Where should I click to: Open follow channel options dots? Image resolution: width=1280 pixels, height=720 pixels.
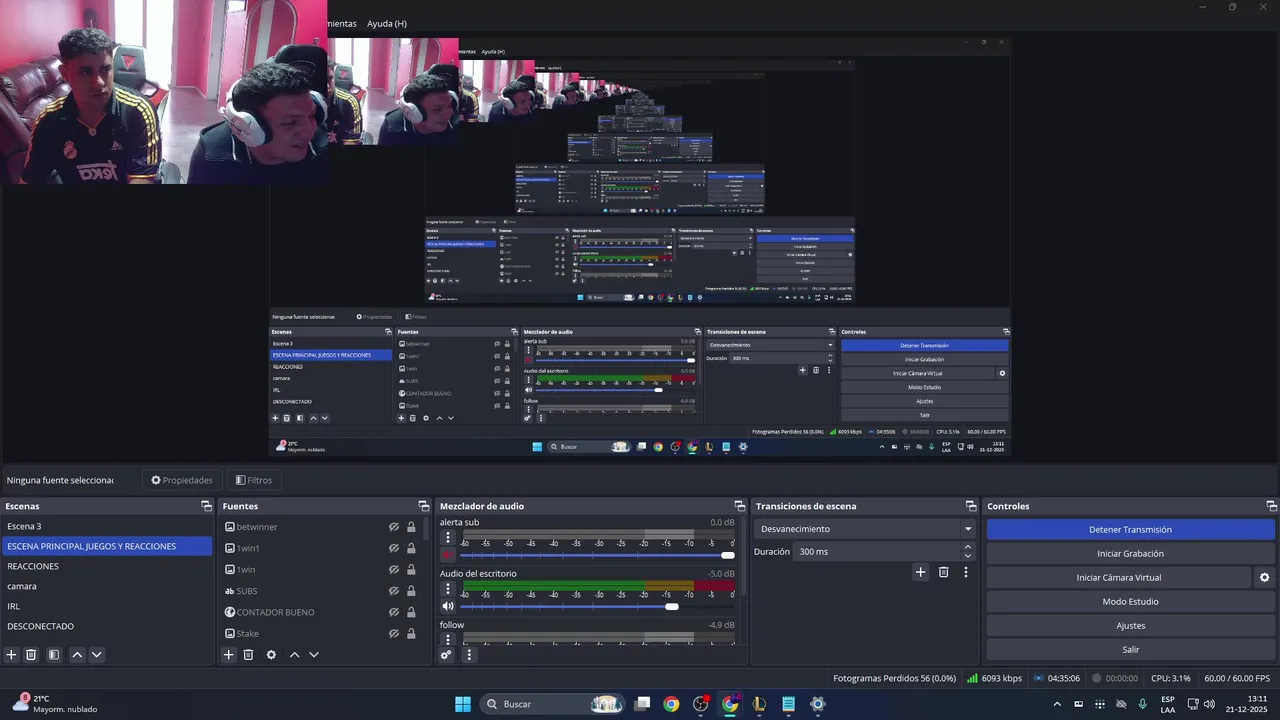click(448, 639)
